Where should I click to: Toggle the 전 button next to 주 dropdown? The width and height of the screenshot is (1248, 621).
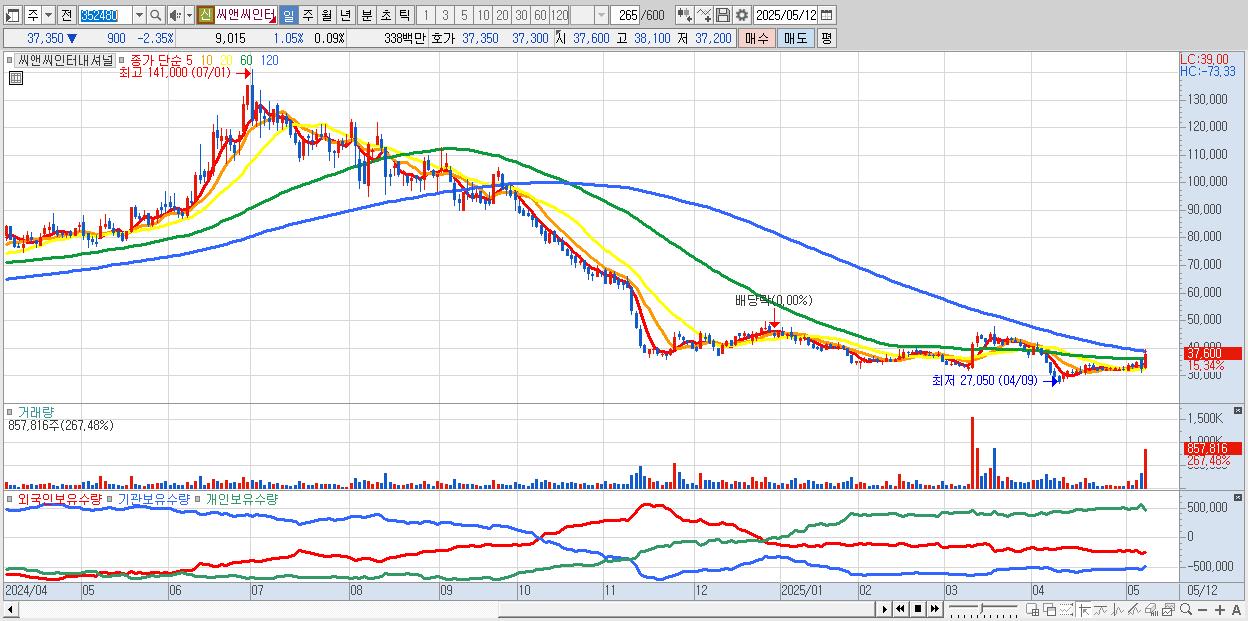(x=66, y=15)
